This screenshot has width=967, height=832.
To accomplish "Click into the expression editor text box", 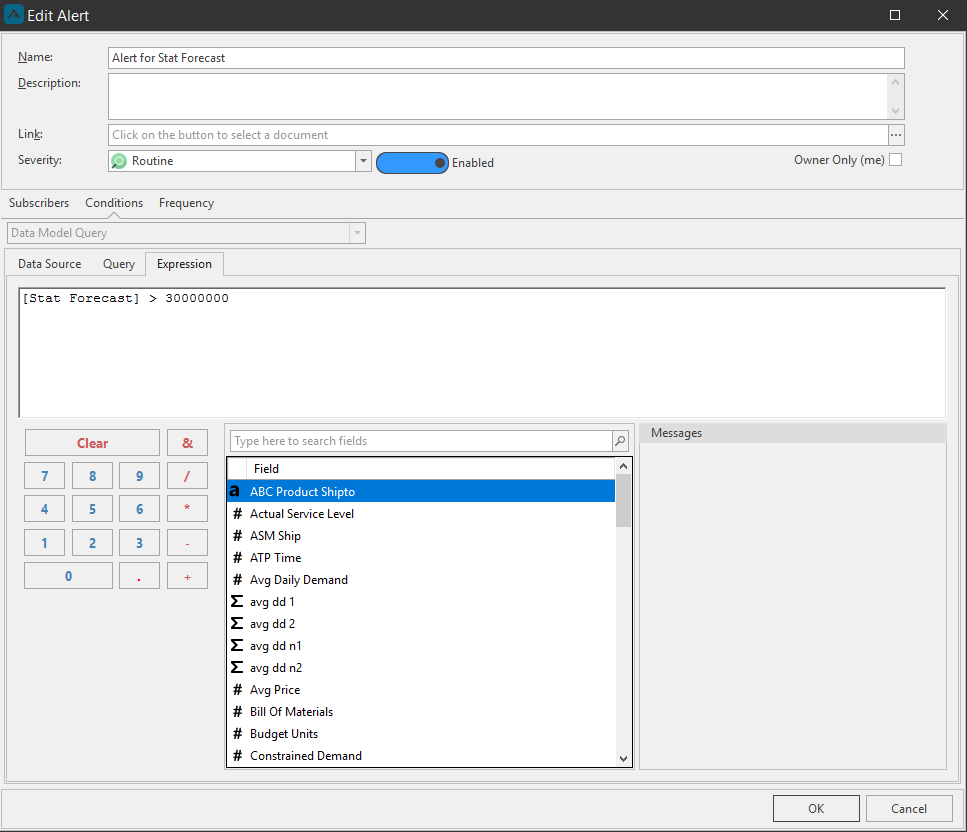I will pos(482,353).
